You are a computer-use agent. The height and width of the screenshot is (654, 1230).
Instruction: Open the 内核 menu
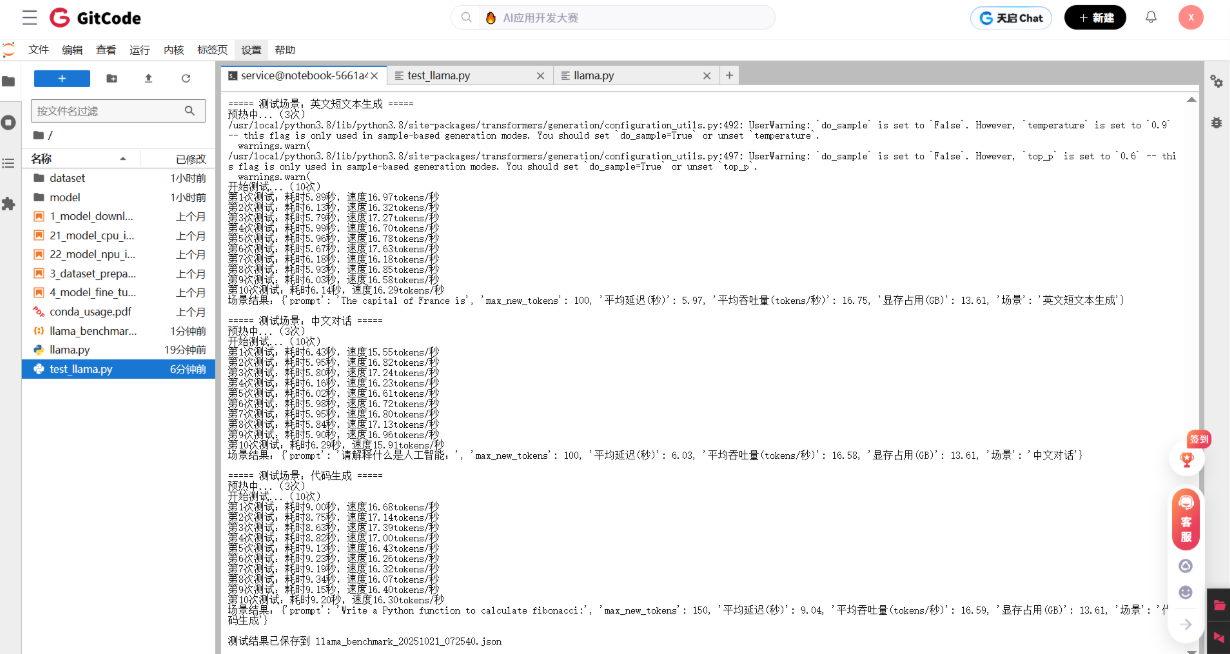pos(174,50)
